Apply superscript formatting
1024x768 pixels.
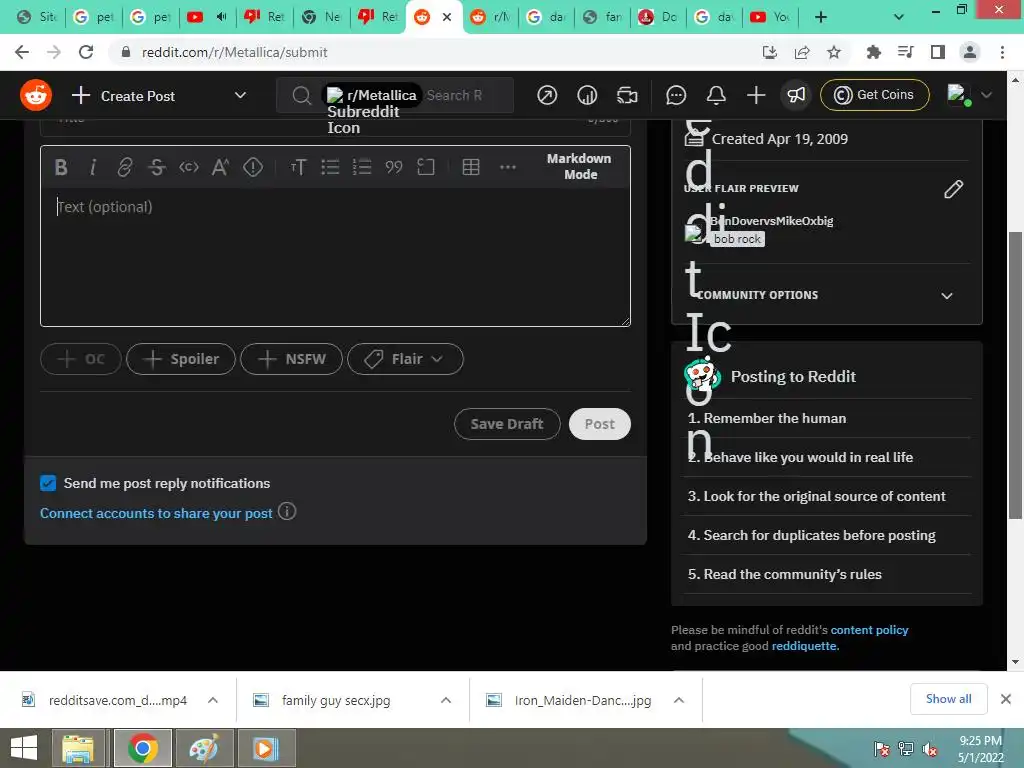coord(221,167)
